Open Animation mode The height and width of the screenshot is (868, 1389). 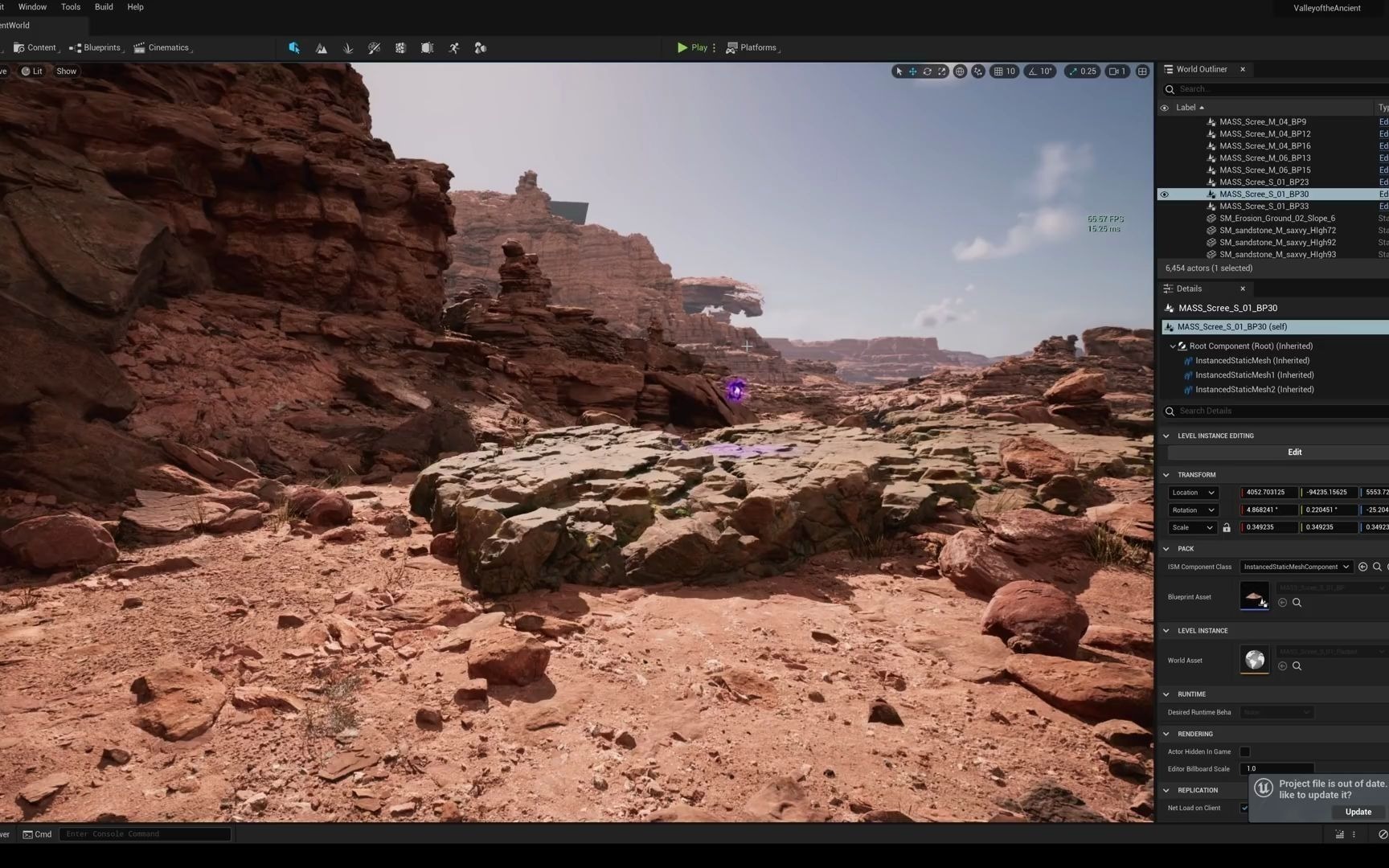(x=454, y=48)
